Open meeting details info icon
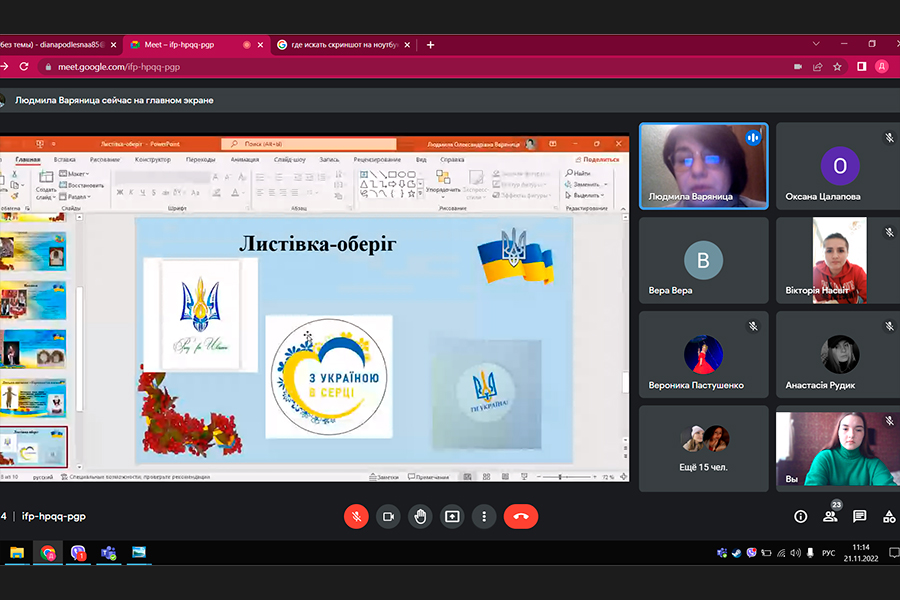900x600 pixels. point(800,516)
